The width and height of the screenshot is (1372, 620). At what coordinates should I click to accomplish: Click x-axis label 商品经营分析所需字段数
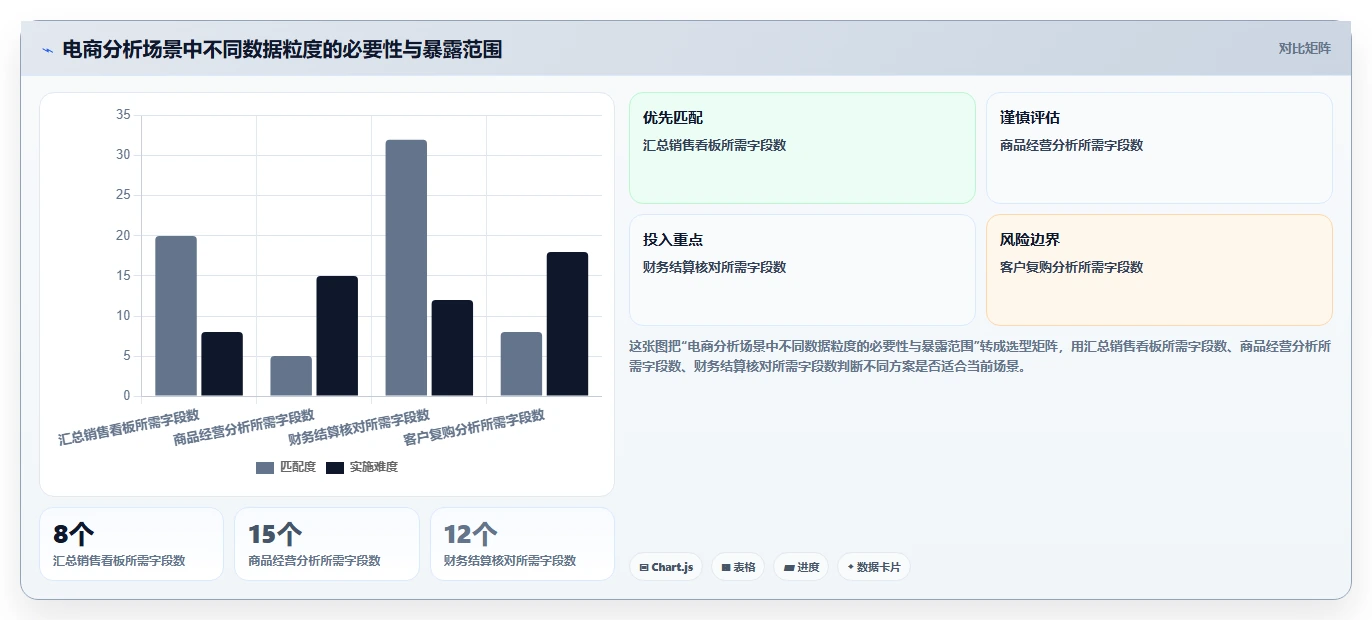[244, 427]
